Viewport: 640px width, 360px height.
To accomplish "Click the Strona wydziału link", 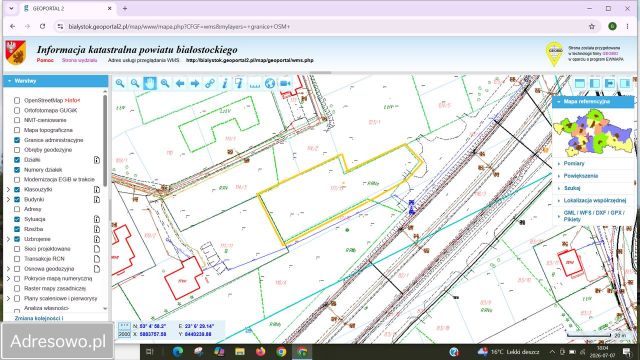I will (80, 60).
